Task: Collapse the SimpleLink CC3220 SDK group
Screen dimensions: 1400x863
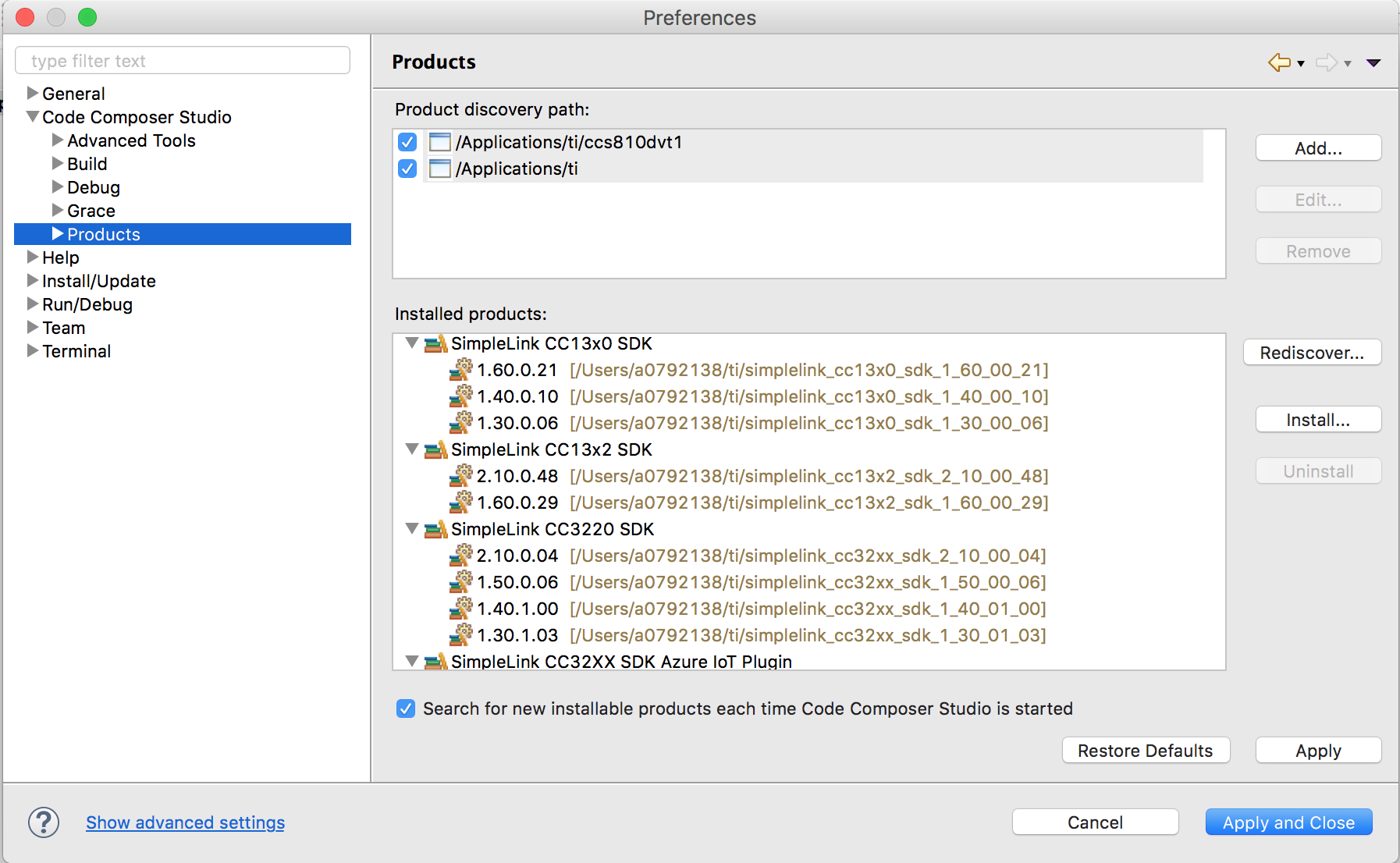Action: [412, 529]
